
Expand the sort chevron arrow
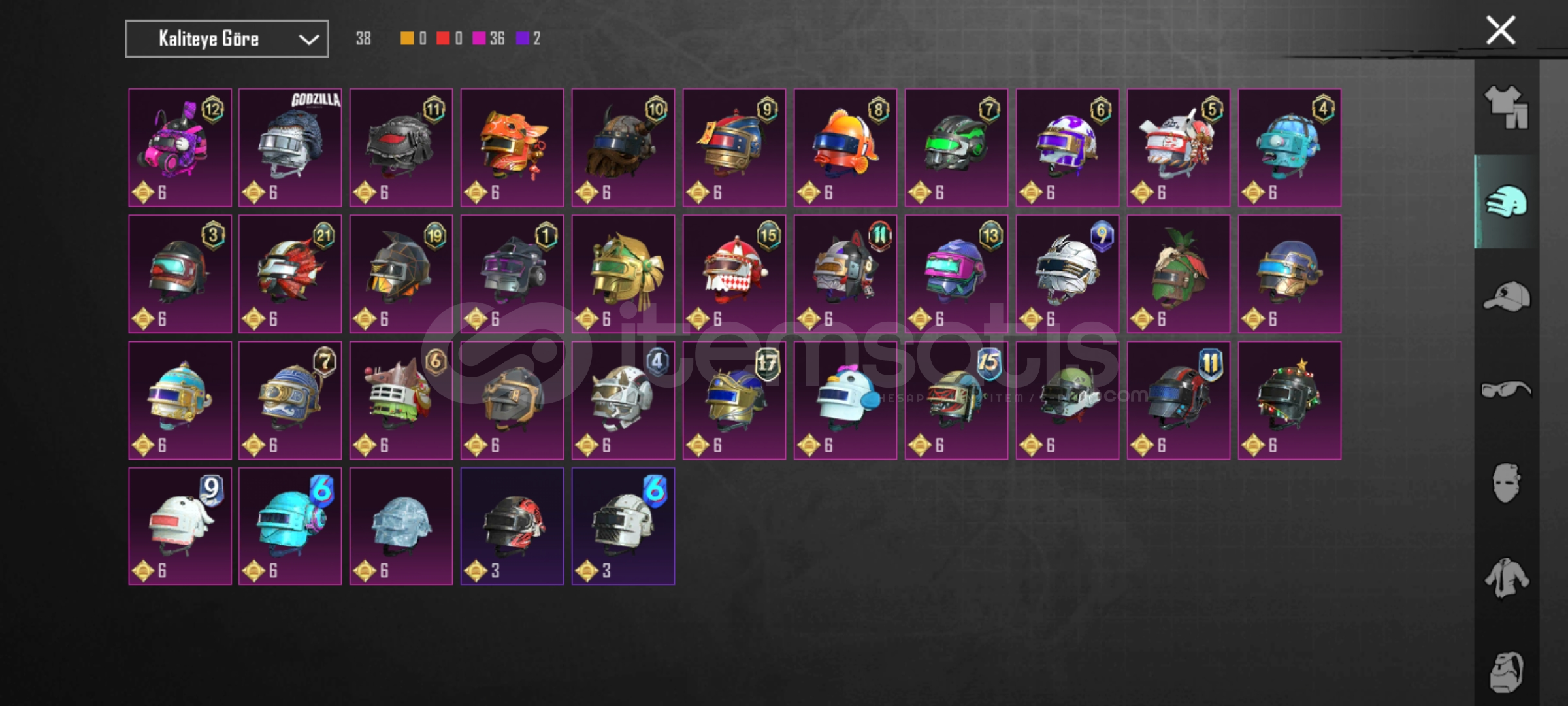[x=308, y=39]
